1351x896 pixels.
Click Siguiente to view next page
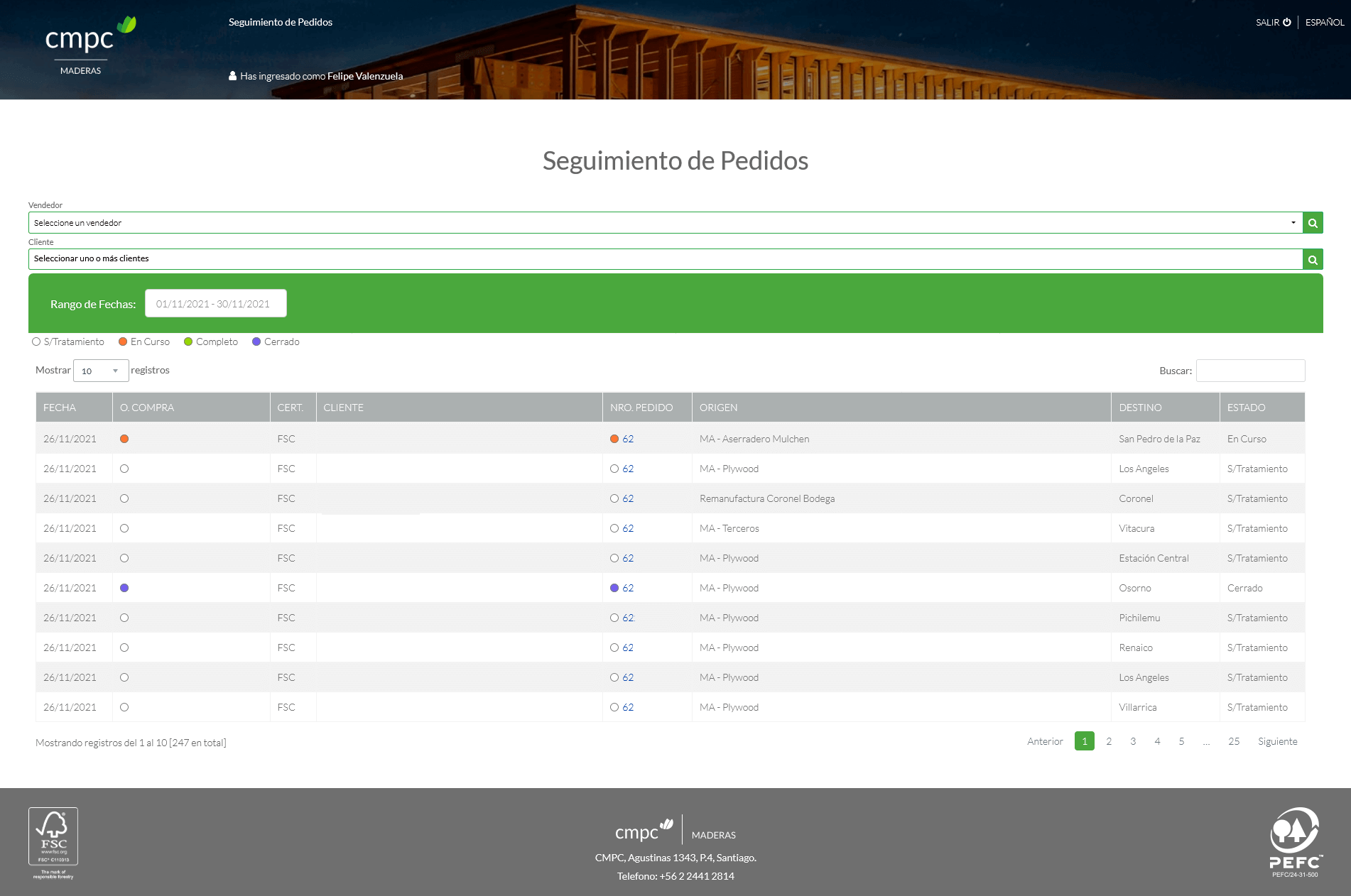[x=1277, y=742]
